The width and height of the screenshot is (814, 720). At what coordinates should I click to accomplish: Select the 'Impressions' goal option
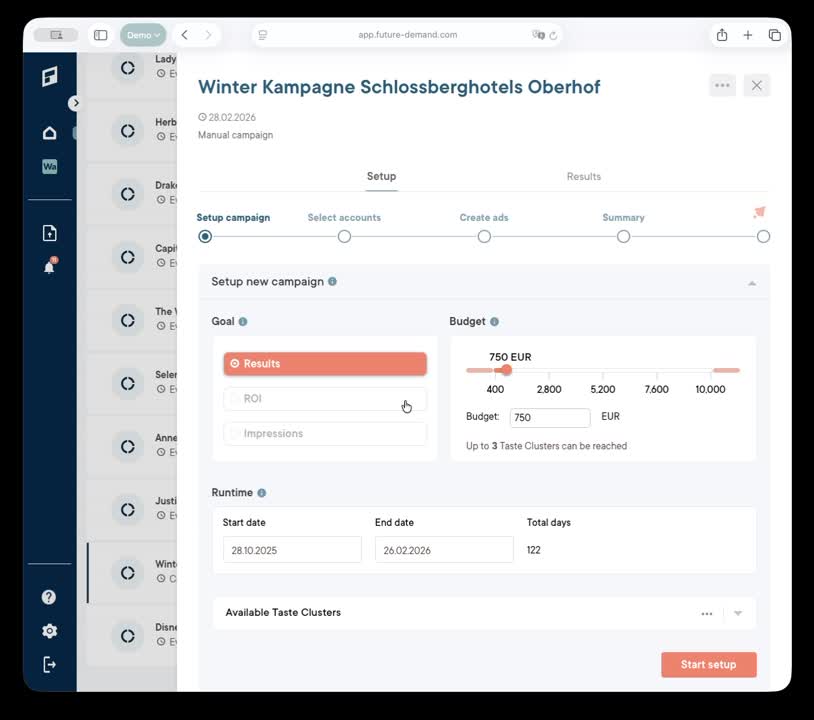[325, 433]
